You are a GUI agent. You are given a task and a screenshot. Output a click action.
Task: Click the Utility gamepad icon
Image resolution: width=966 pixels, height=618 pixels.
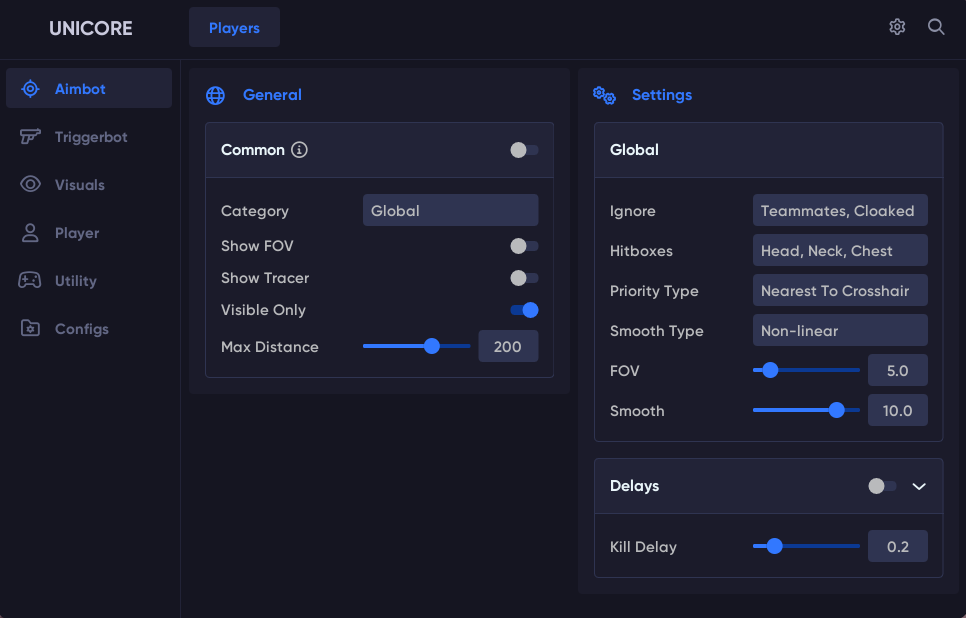pyautogui.click(x=30, y=281)
